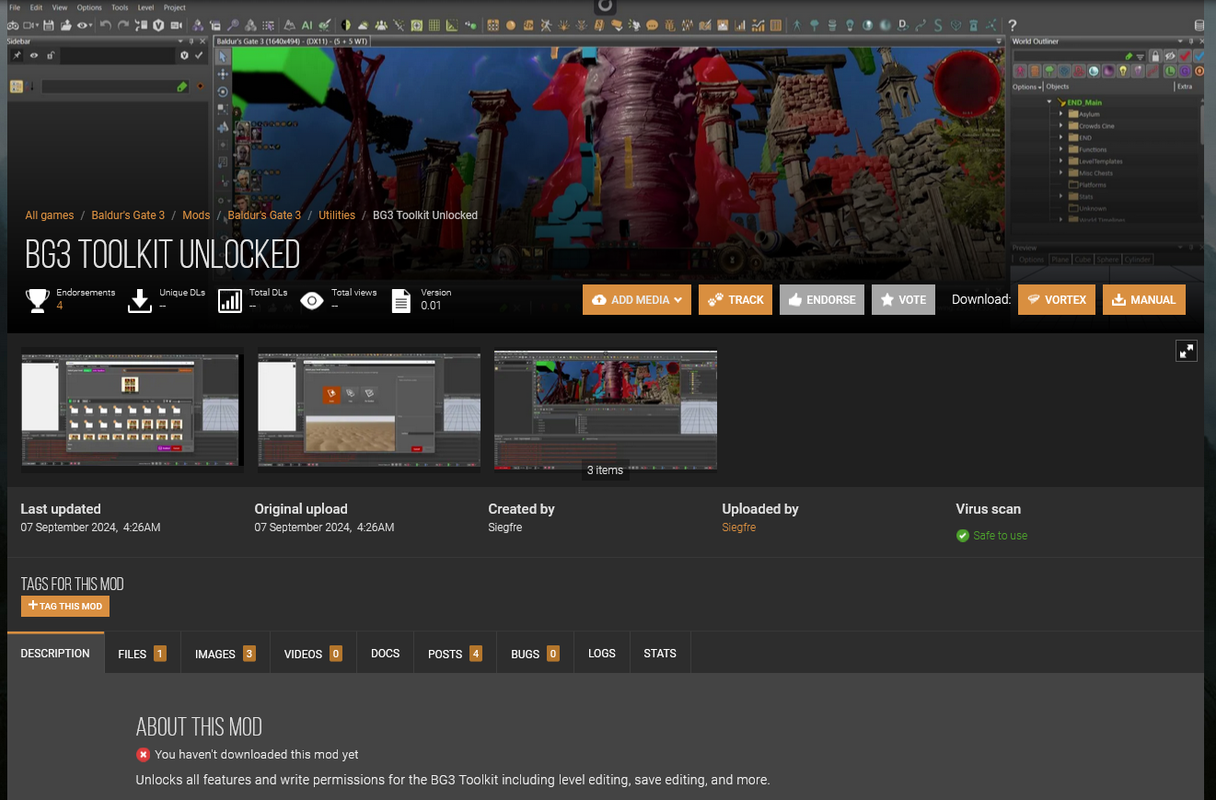This screenshot has width=1216, height=800.
Task: Click the Unique DLs download icon
Action: 140,300
